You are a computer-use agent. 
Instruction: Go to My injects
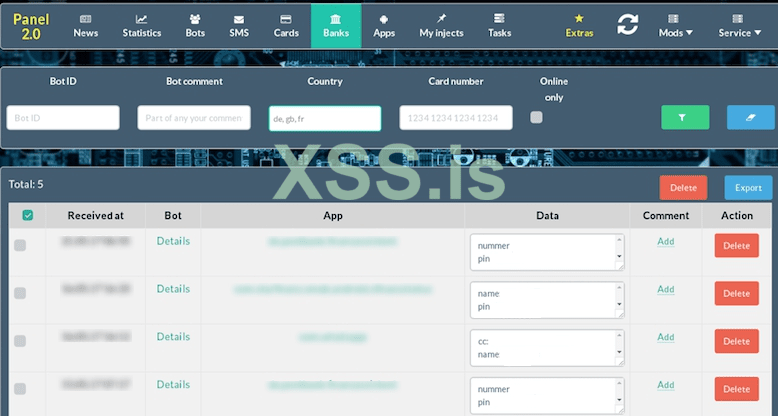441,26
